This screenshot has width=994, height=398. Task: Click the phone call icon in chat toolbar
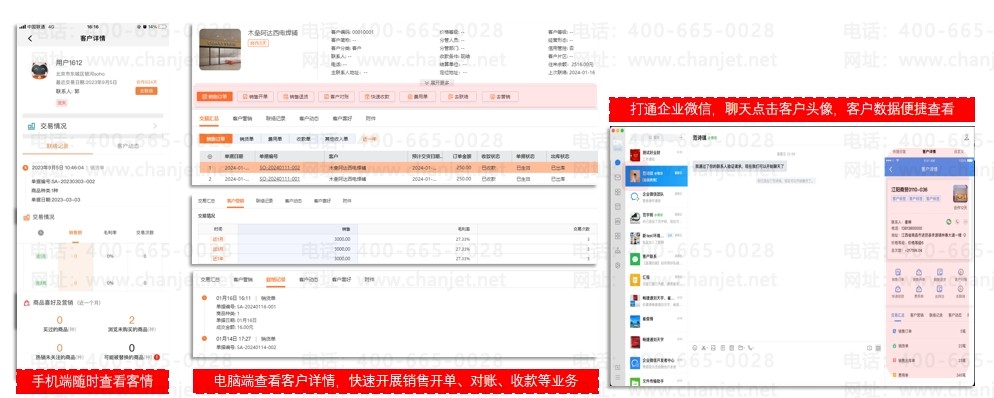(751, 348)
